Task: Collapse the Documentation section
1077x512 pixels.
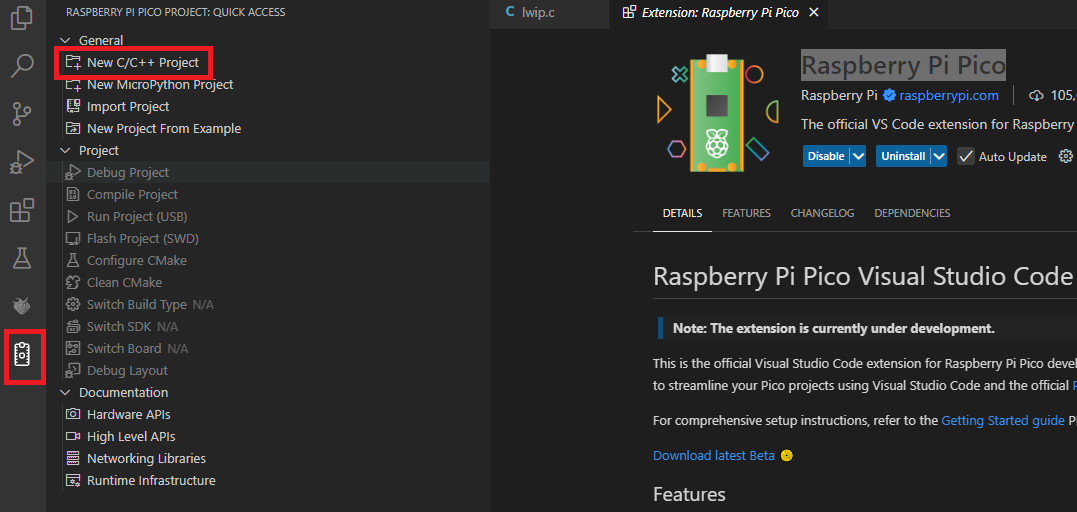Action: coord(65,392)
